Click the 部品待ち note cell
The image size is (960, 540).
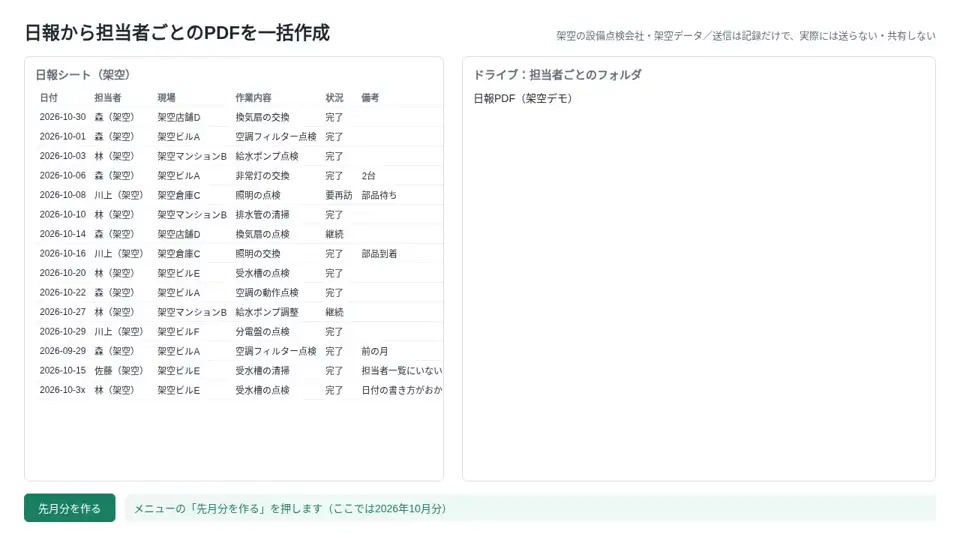pos(379,195)
